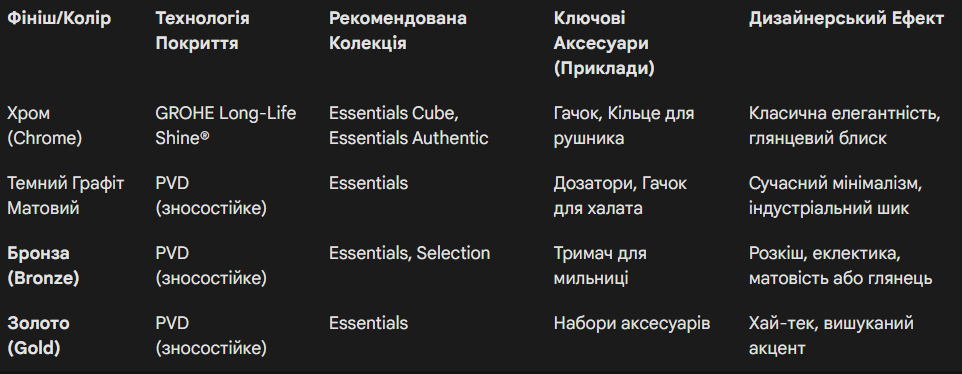
Task: Select the Ключові Аксесуари (Приклади) header
Action: click(x=604, y=44)
